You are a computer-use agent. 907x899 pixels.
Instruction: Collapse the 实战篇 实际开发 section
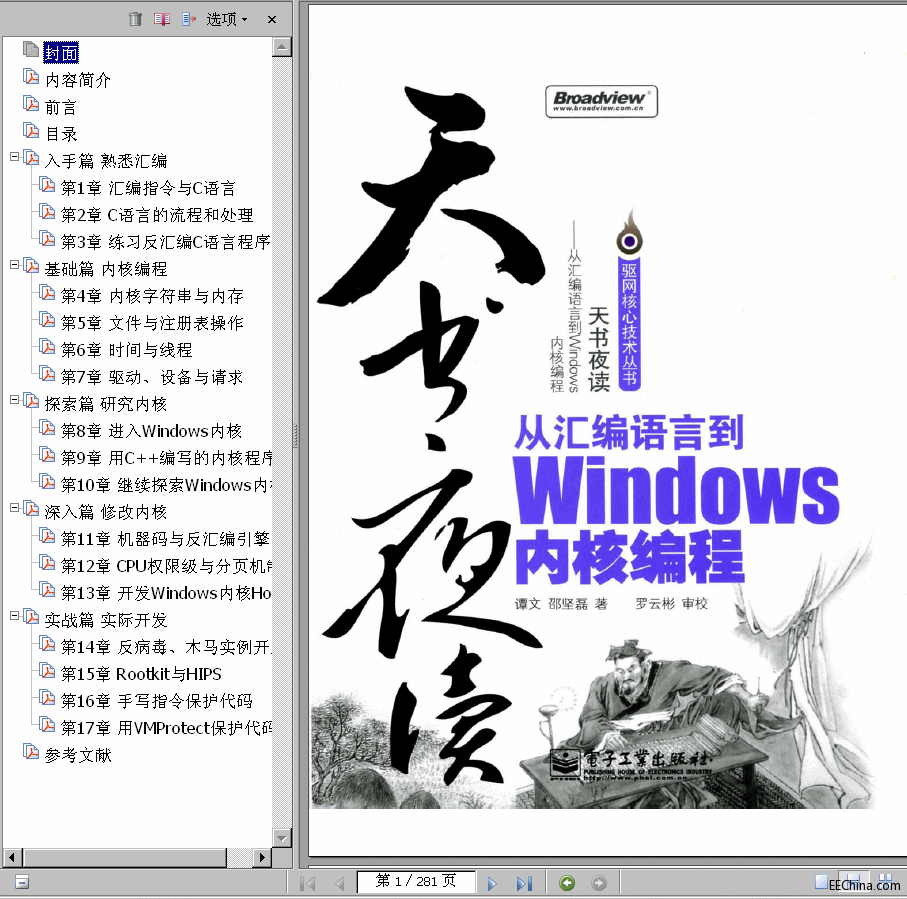click(14, 616)
